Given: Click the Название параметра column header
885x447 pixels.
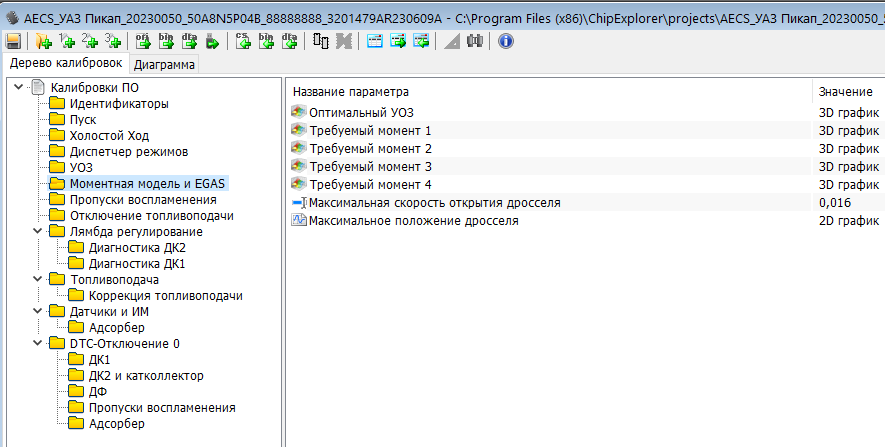Looking at the screenshot, I should pyautogui.click(x=351, y=92).
